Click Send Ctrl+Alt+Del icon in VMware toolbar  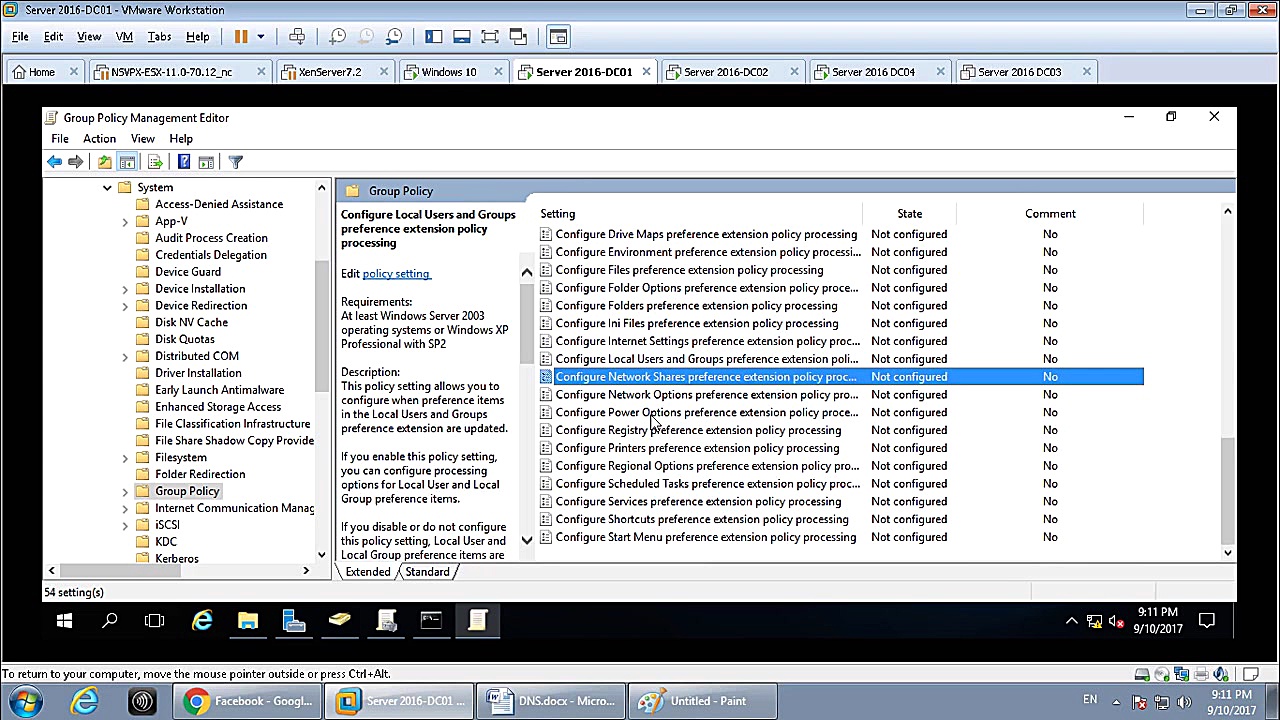pyautogui.click(x=297, y=37)
